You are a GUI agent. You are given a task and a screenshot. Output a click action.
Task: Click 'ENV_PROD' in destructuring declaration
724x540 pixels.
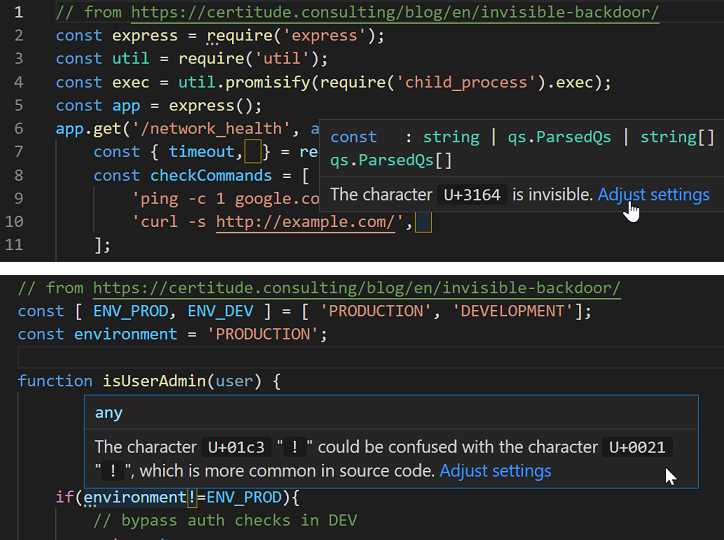tap(131, 312)
